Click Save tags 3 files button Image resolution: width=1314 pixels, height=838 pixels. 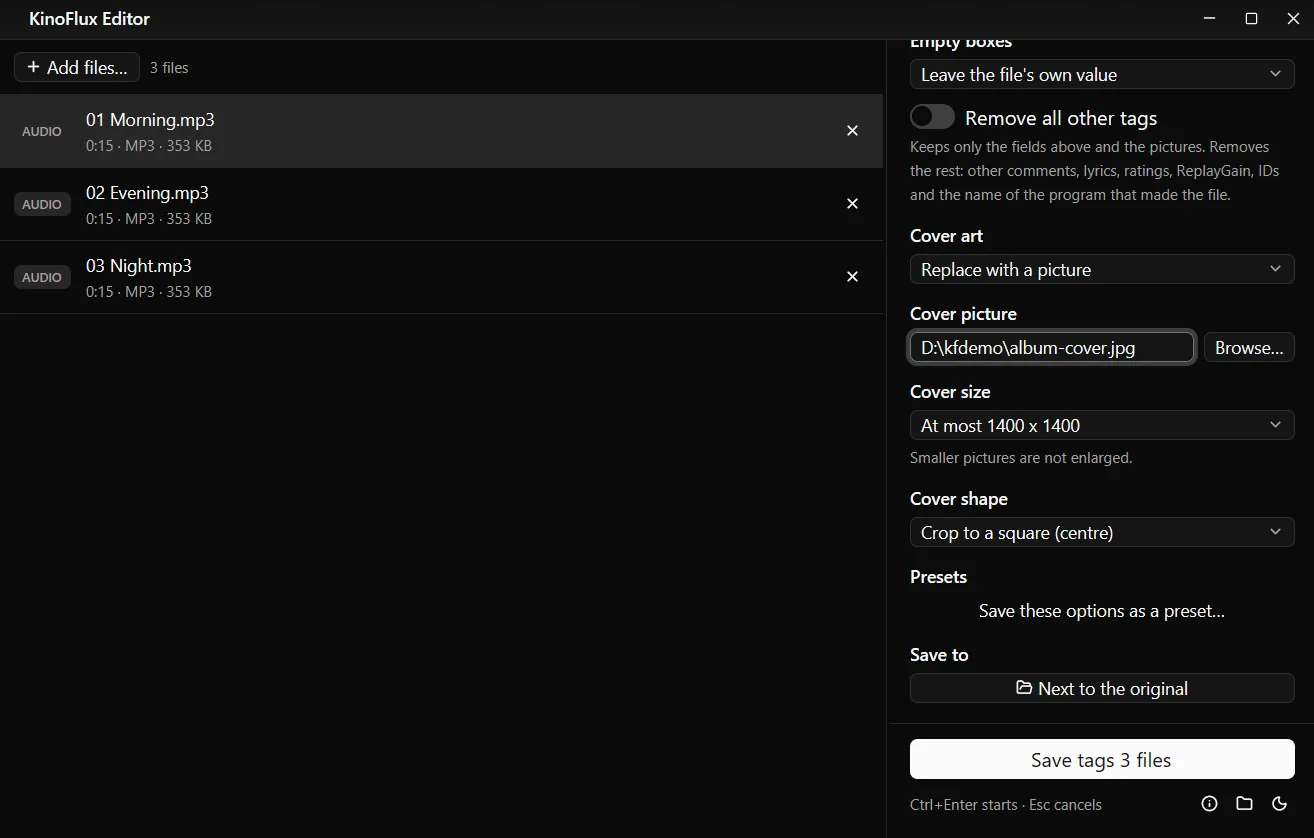1102,760
